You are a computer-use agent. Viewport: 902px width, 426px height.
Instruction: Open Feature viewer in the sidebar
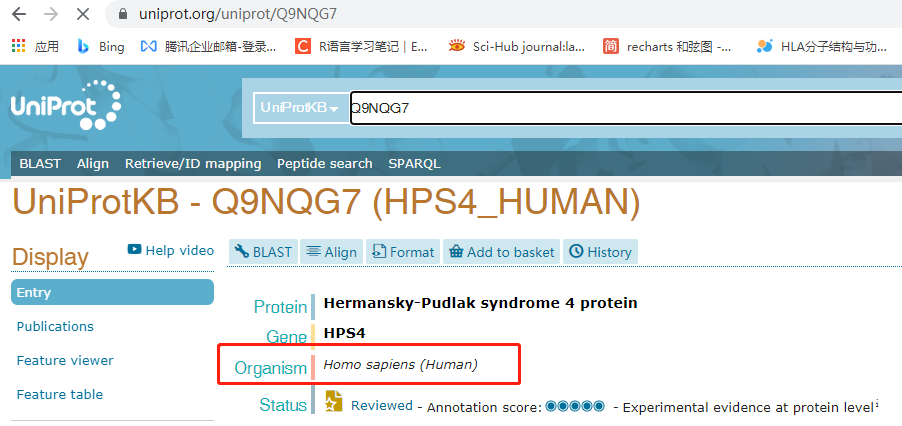[65, 360]
